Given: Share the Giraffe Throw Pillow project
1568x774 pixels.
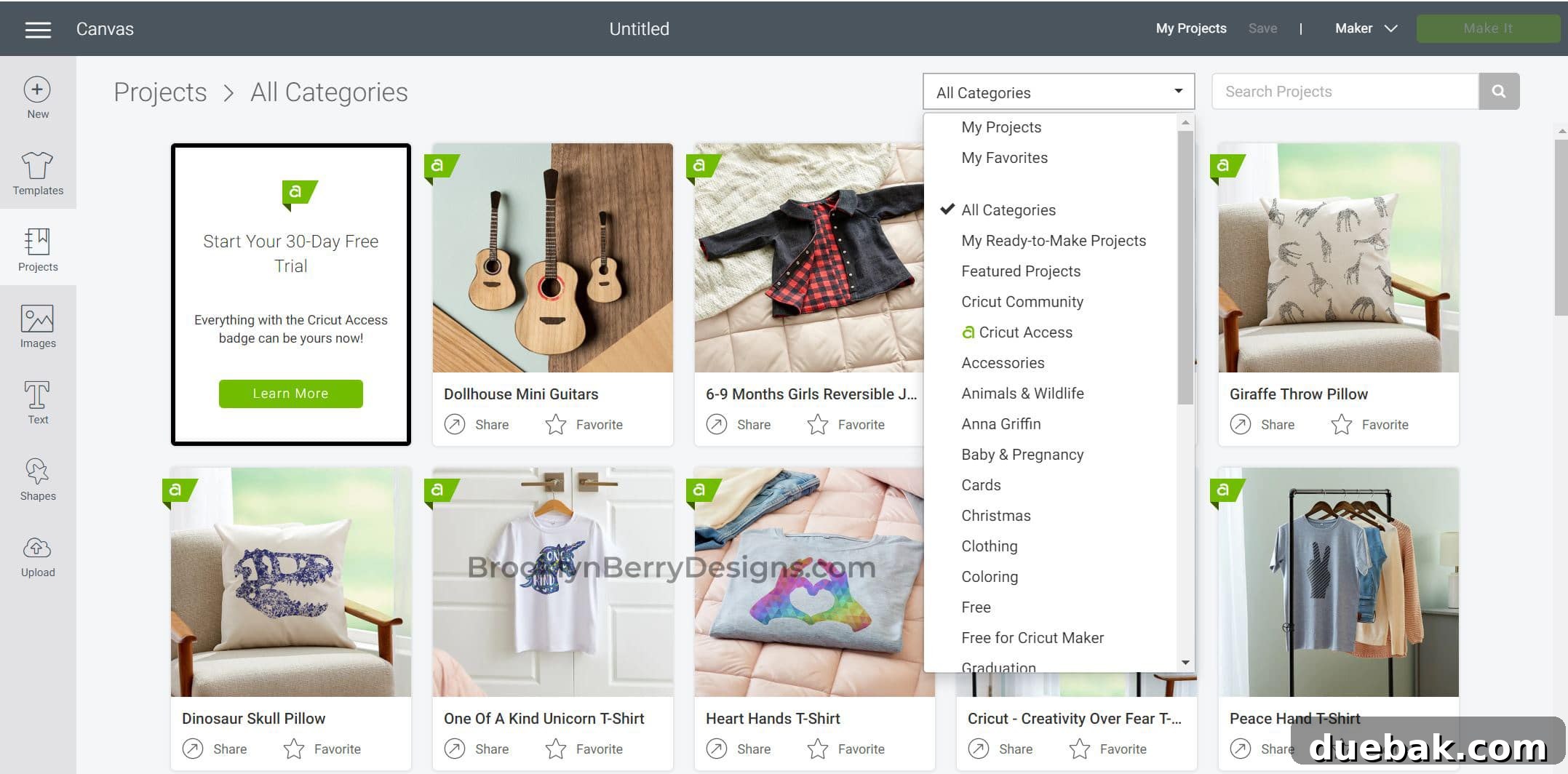Looking at the screenshot, I should point(1262,424).
